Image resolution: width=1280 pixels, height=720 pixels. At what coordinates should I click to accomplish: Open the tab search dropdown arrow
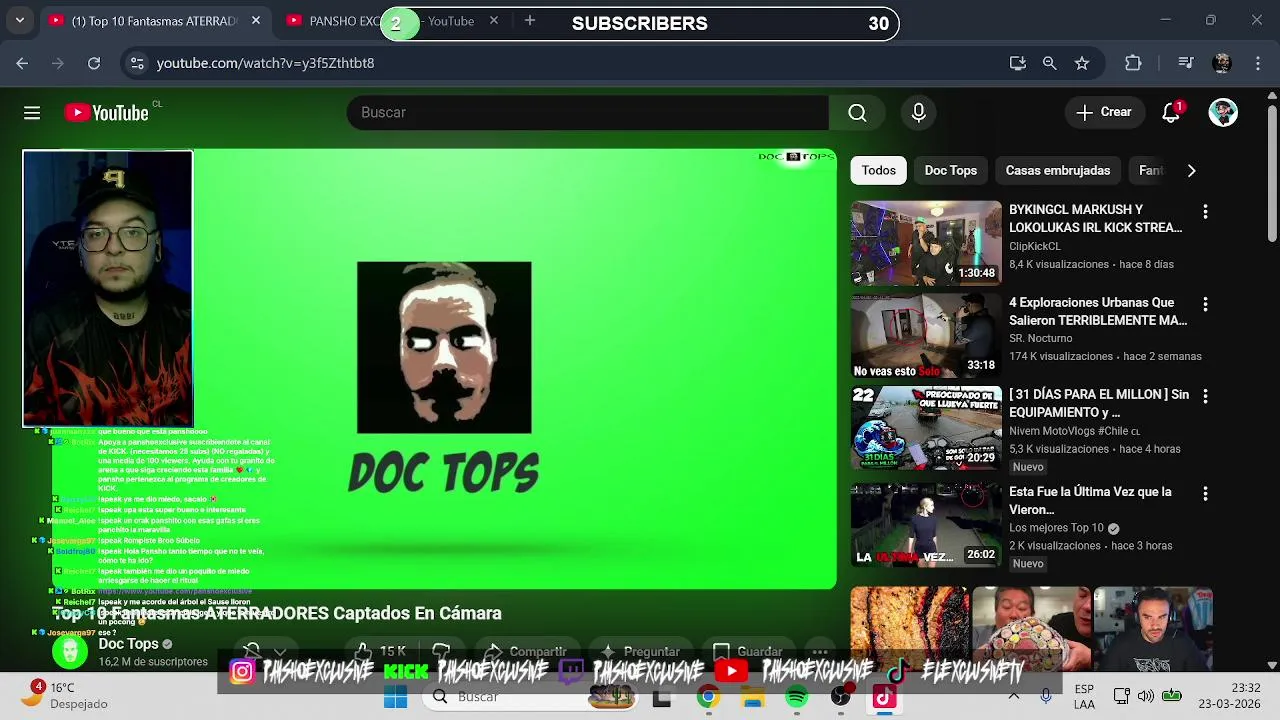pyautogui.click(x=20, y=20)
